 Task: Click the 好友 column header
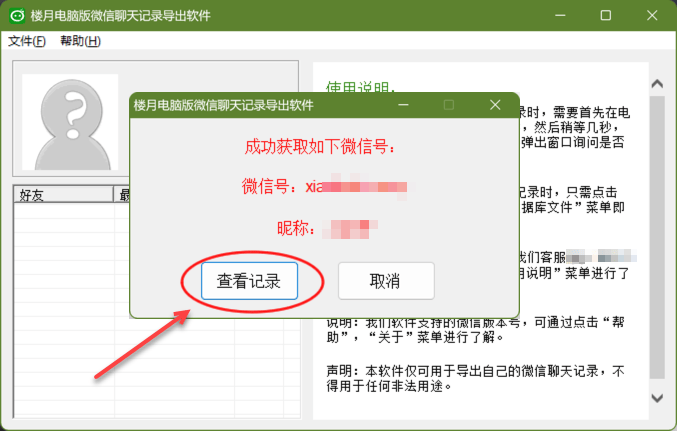pyautogui.click(x=63, y=195)
